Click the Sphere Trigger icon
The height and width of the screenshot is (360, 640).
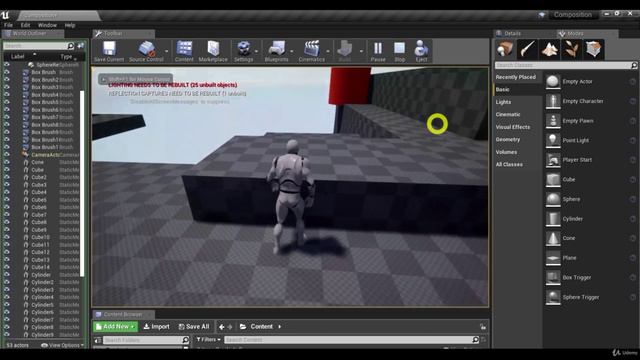[553, 297]
